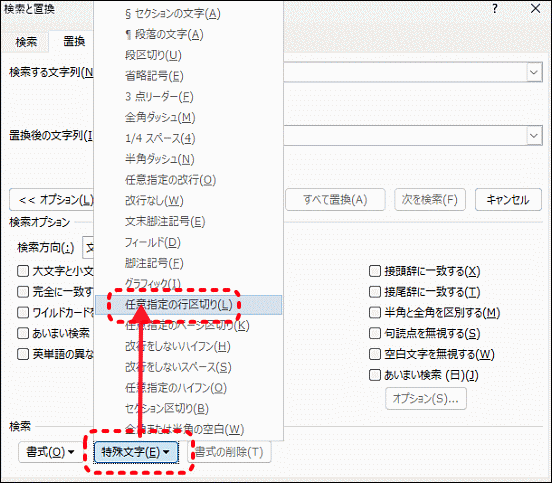Collapse options with << オプション(L) button

click(x=52, y=200)
